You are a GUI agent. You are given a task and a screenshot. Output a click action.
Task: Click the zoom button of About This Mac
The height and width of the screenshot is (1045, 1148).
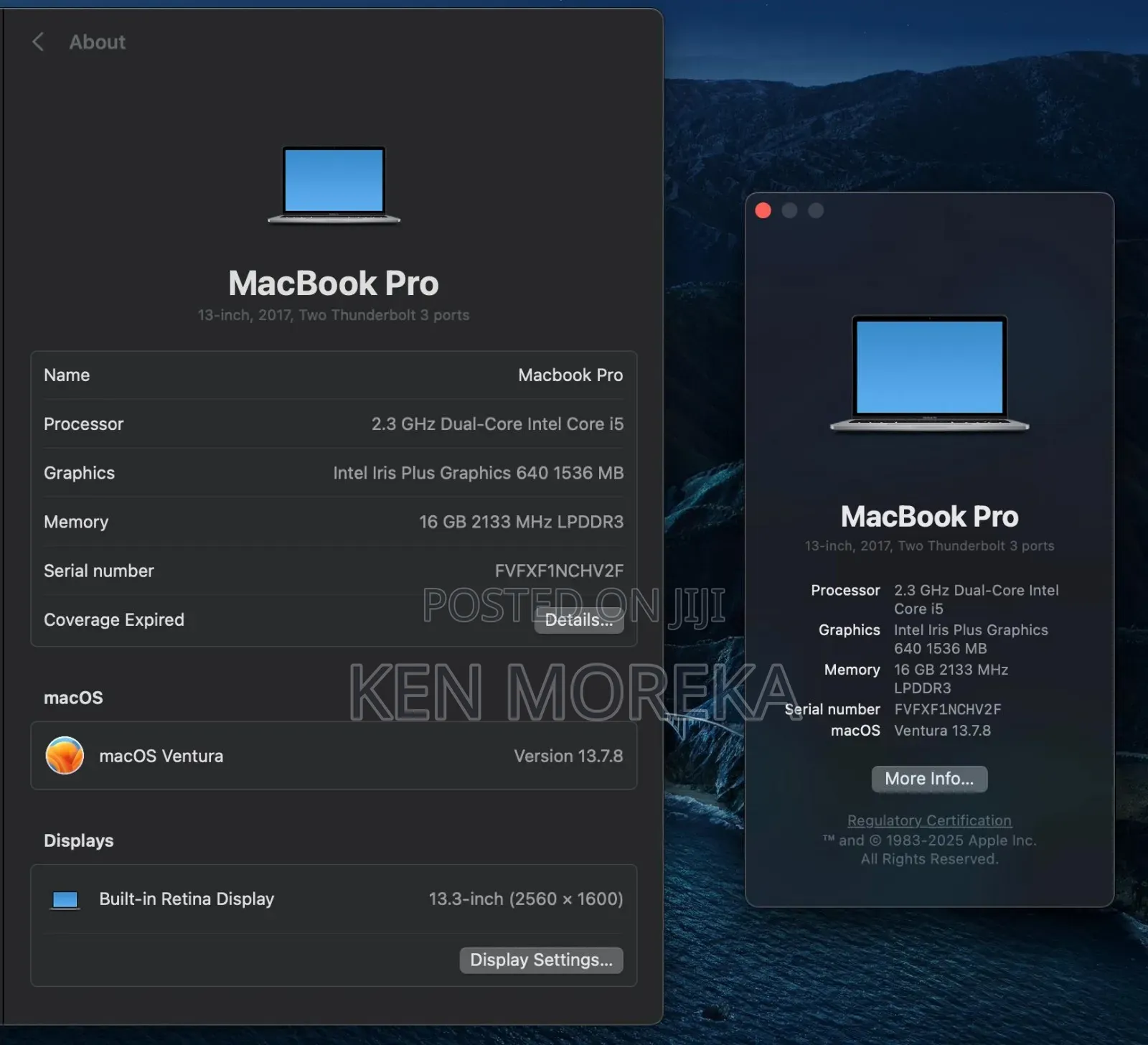pyautogui.click(x=816, y=210)
